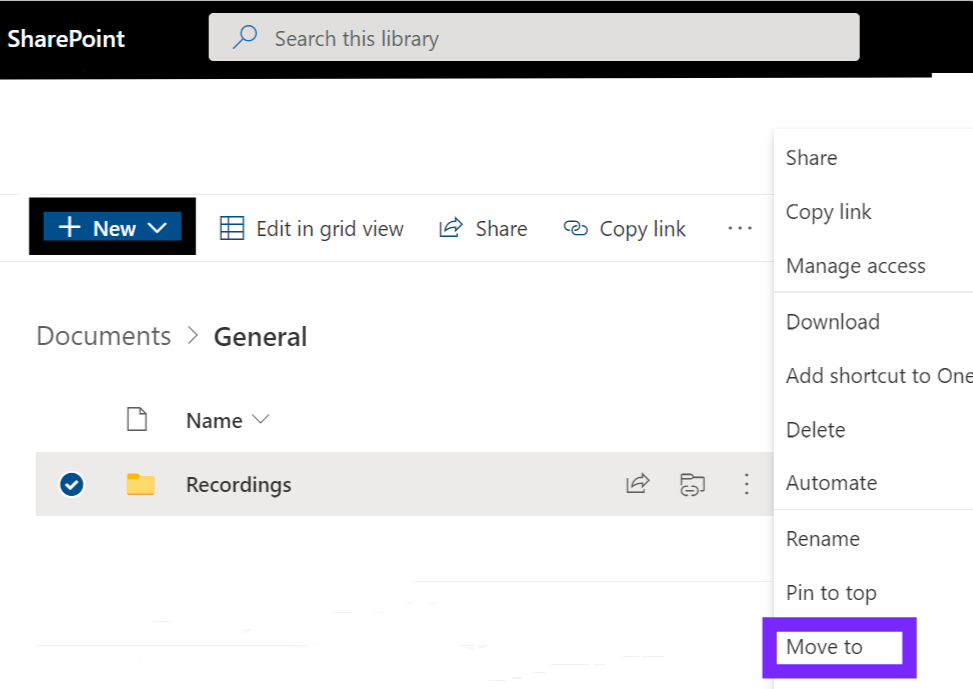Select Delete in the context menu

click(815, 430)
